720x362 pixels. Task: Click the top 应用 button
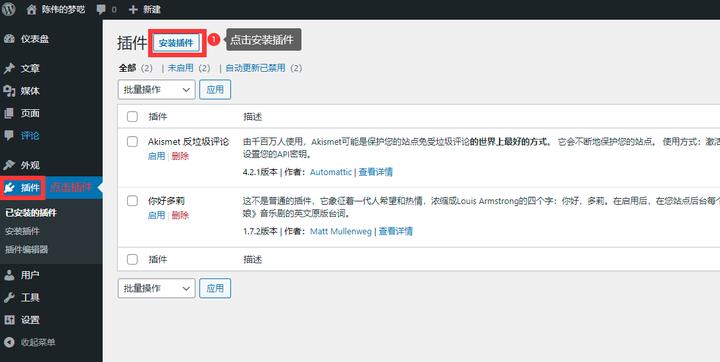[x=215, y=90]
